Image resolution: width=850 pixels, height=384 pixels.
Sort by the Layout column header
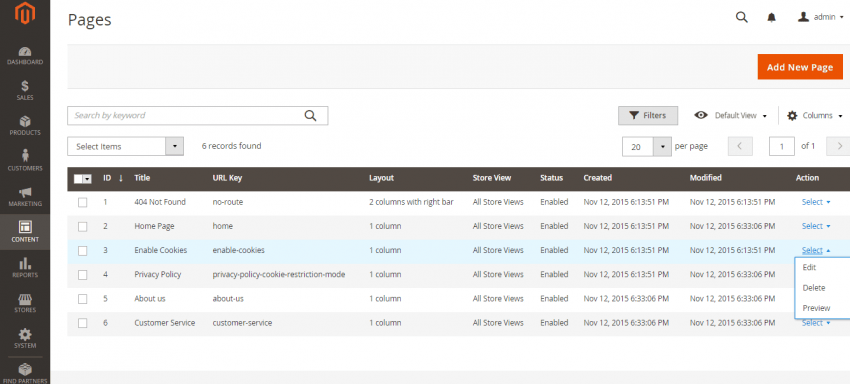(381, 178)
